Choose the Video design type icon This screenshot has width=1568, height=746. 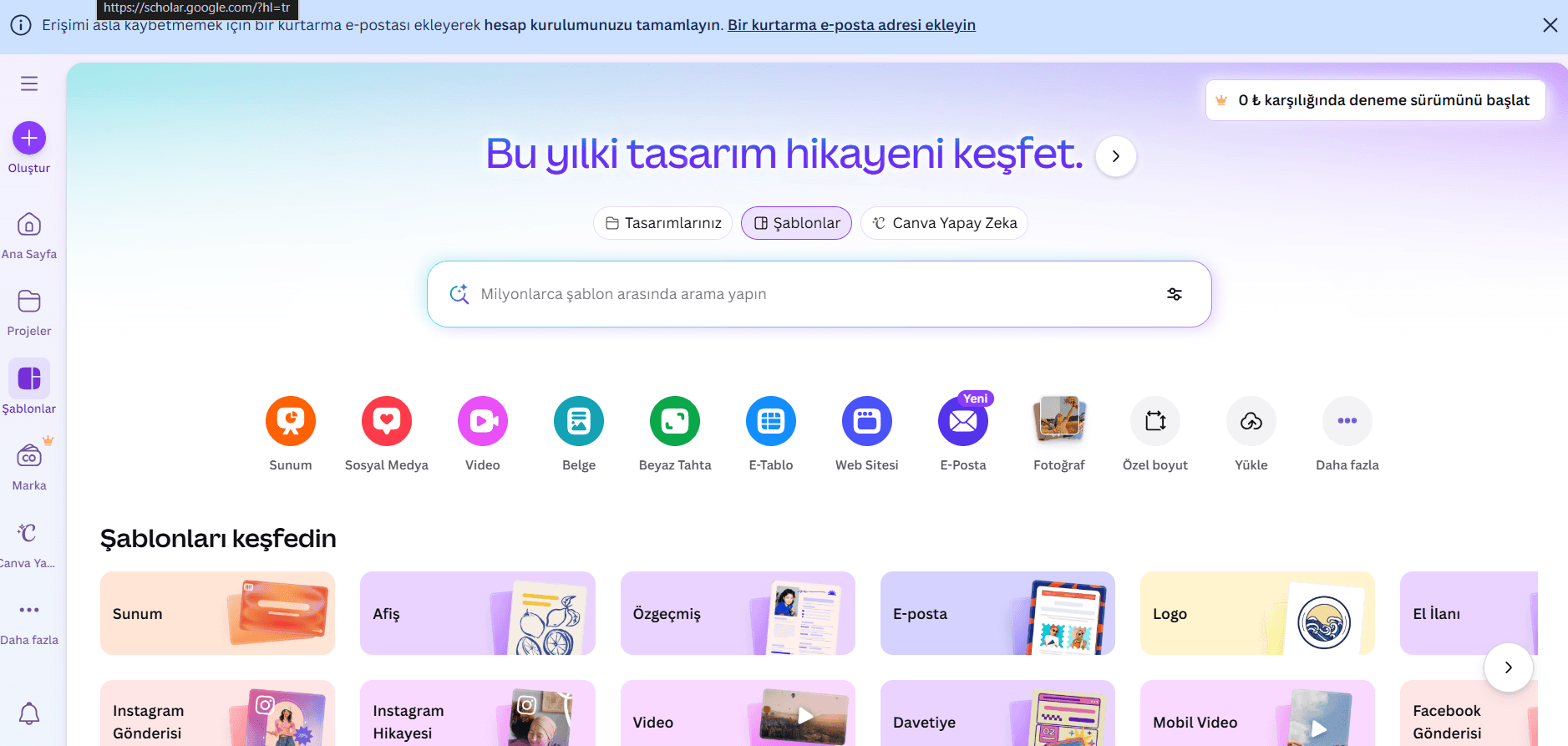tap(483, 421)
